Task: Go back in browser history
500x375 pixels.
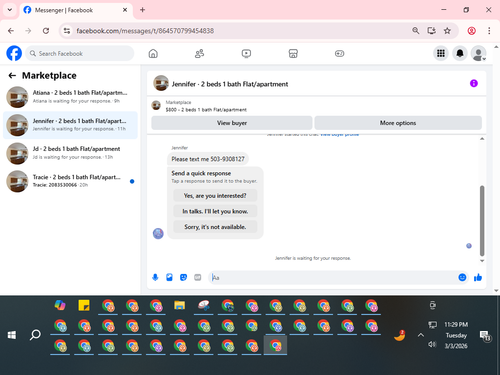Action: click(11, 31)
